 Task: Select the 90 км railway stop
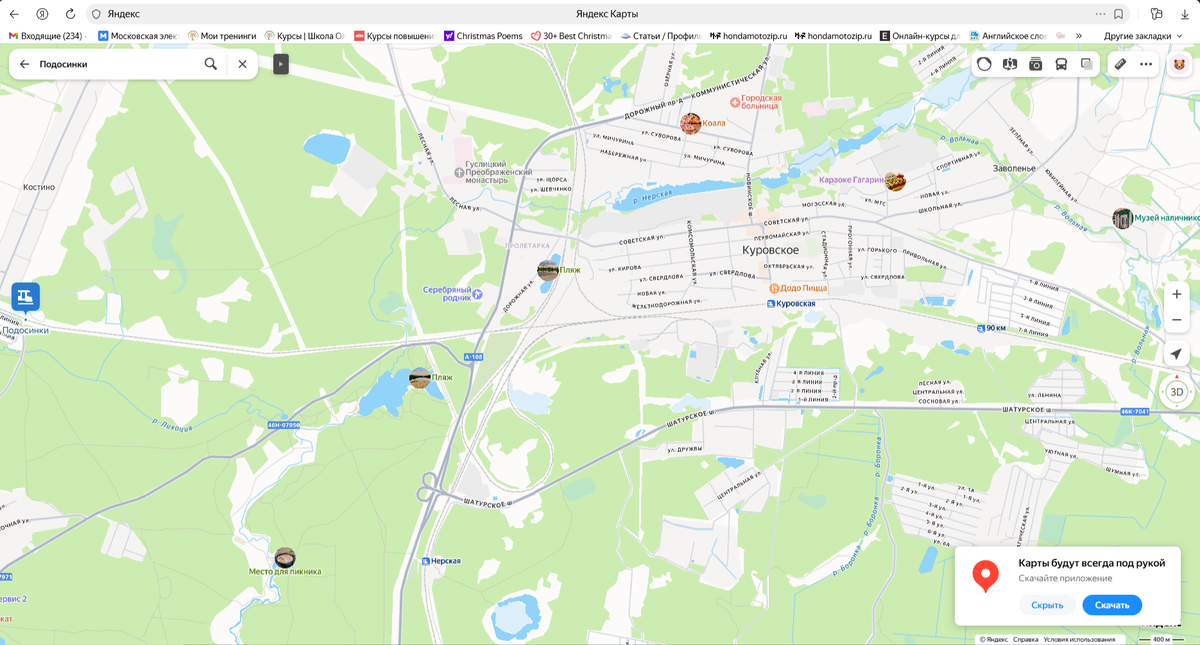[x=981, y=328]
